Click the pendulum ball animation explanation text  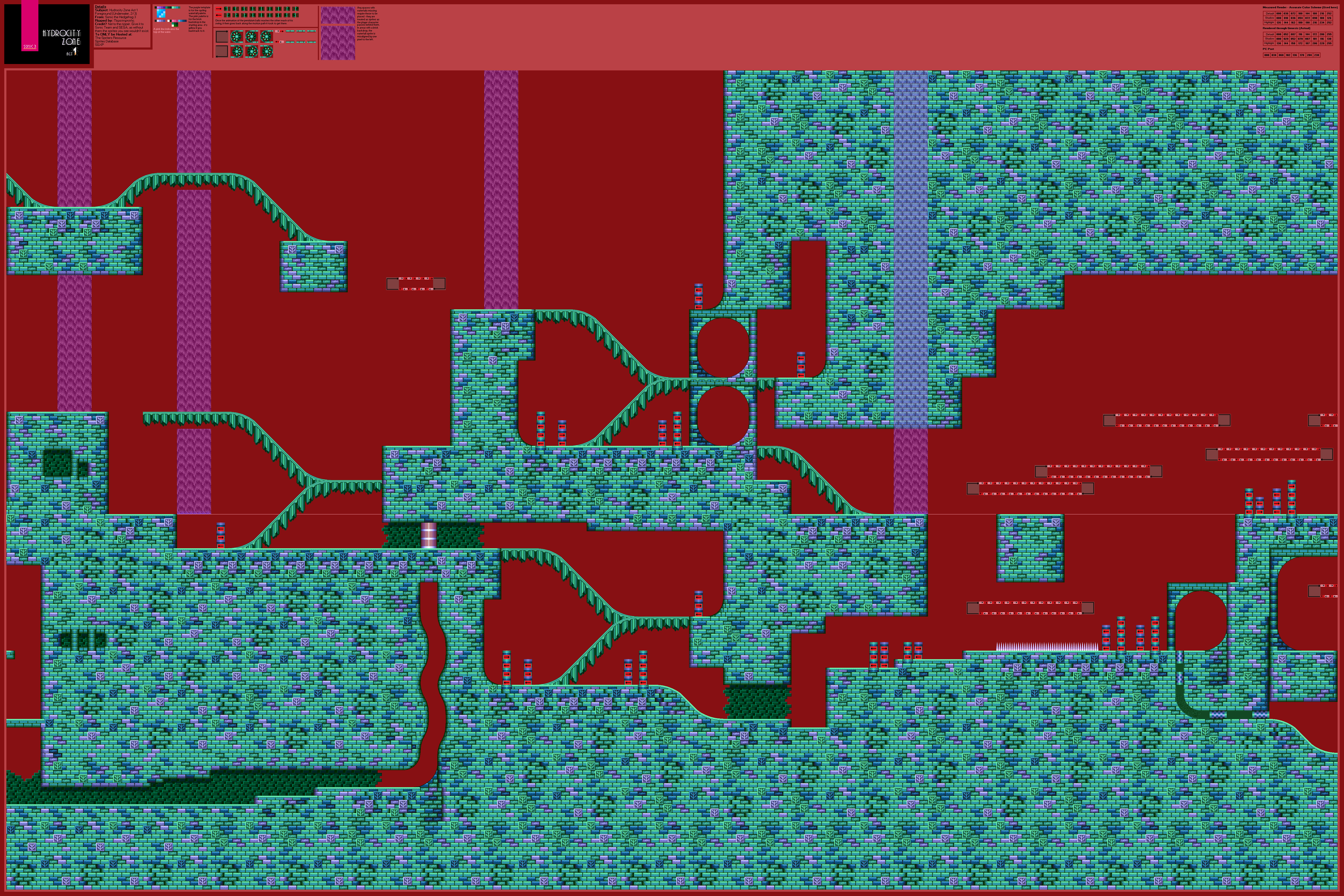coord(254,22)
